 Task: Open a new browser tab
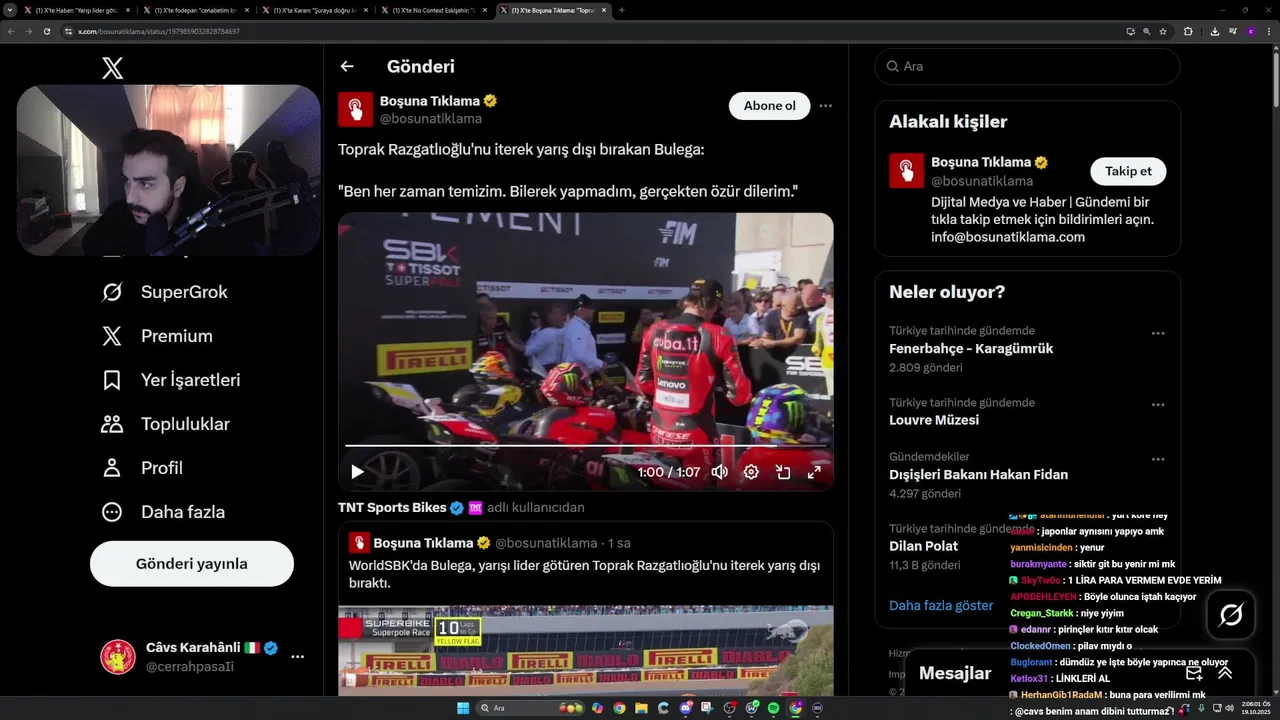(622, 10)
